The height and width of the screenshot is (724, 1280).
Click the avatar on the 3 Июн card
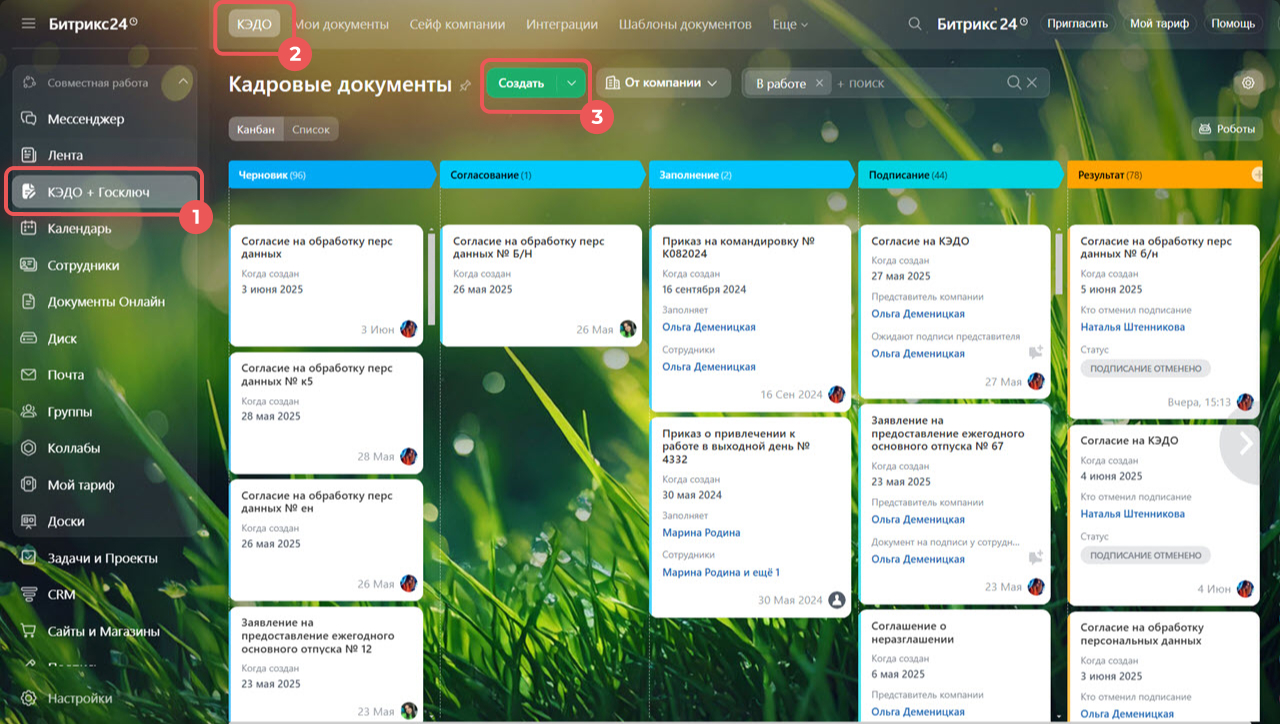[409, 329]
